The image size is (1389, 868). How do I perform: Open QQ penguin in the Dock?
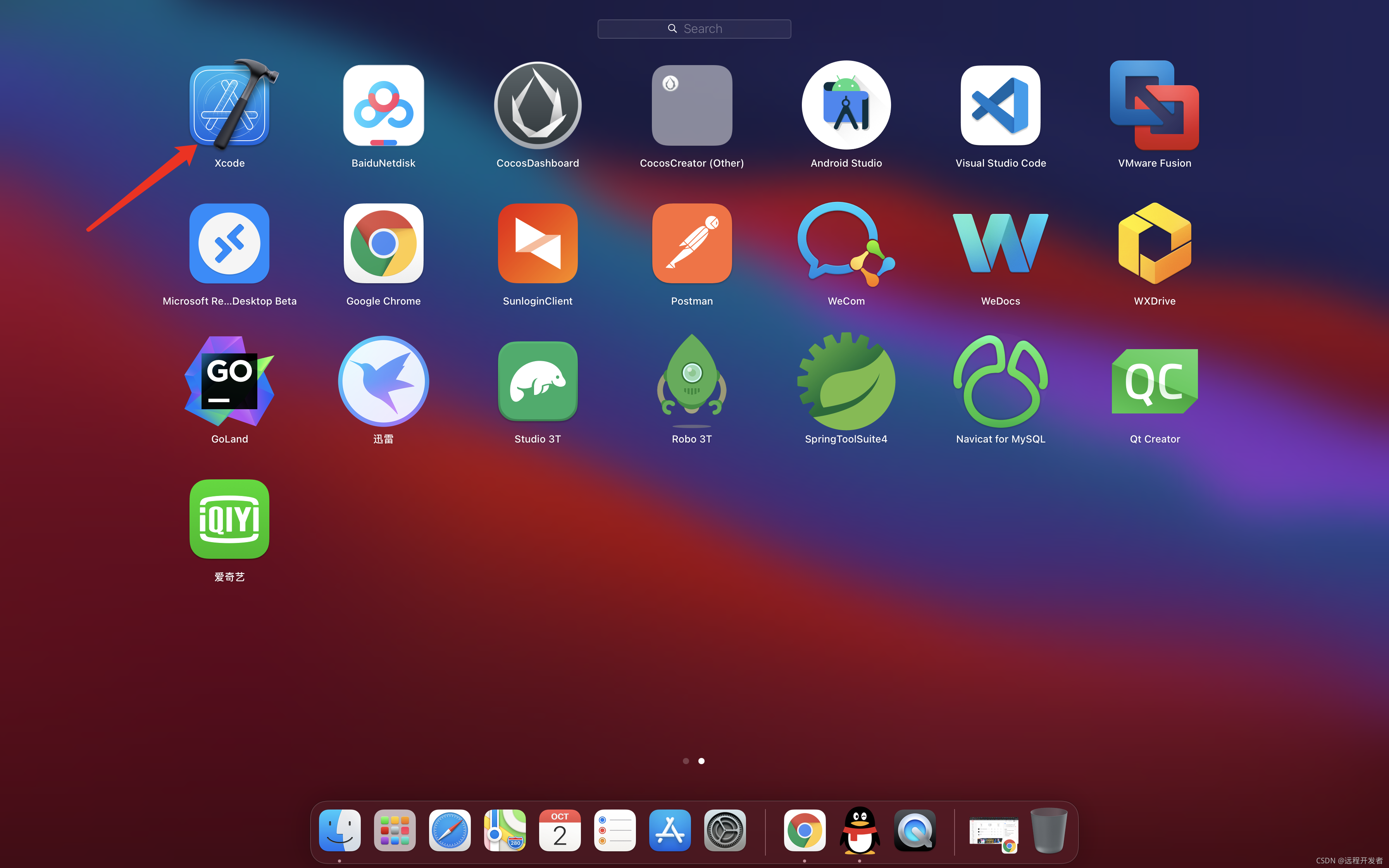coord(860,831)
